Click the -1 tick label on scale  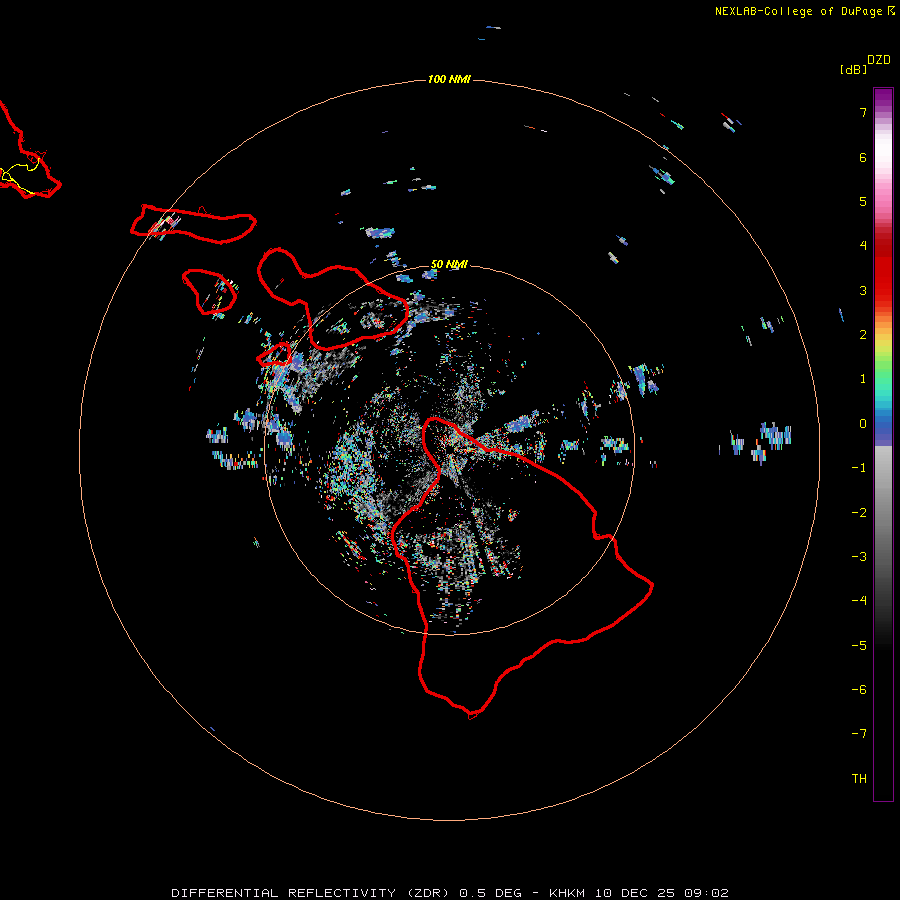[x=859, y=468]
